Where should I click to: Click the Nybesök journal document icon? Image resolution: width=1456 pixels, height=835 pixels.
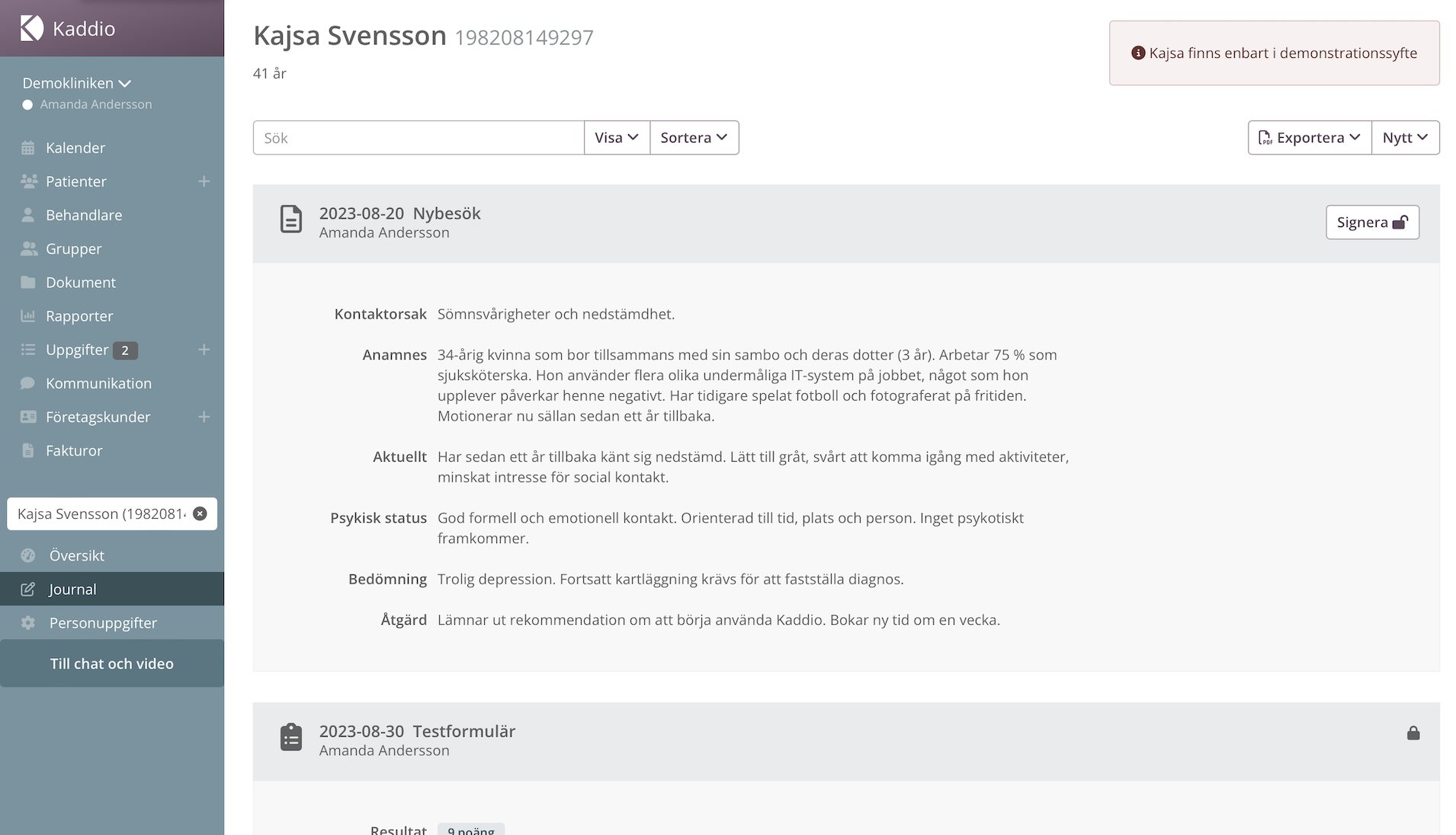tap(290, 219)
